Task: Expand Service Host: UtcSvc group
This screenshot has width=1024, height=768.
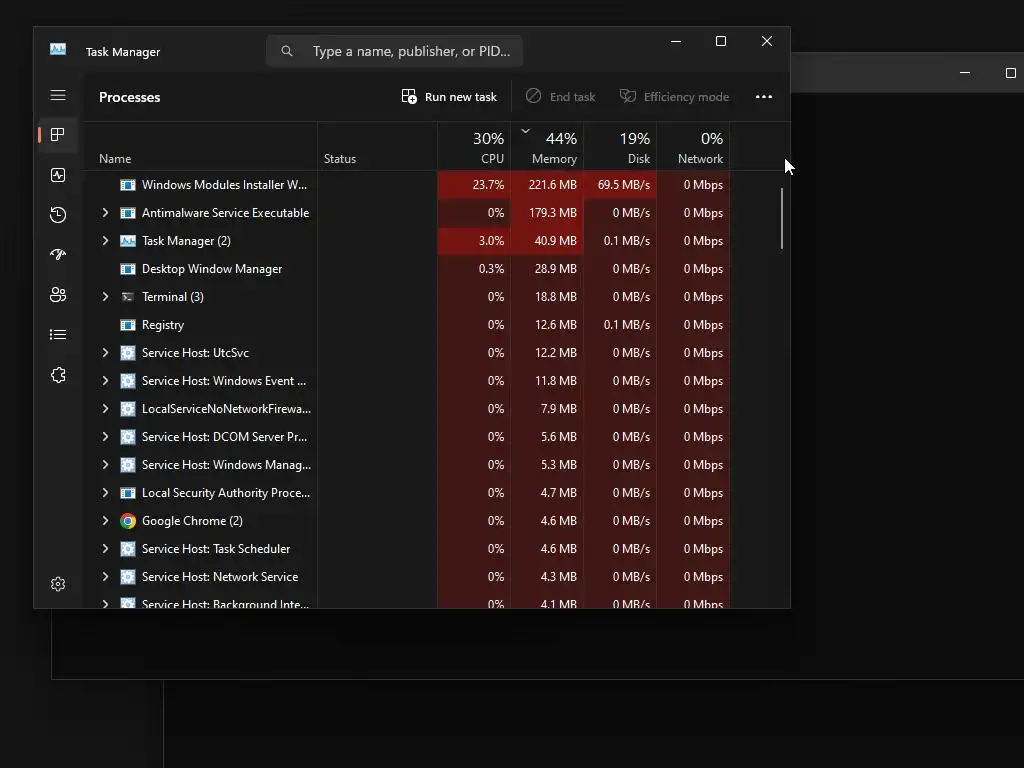Action: [105, 353]
